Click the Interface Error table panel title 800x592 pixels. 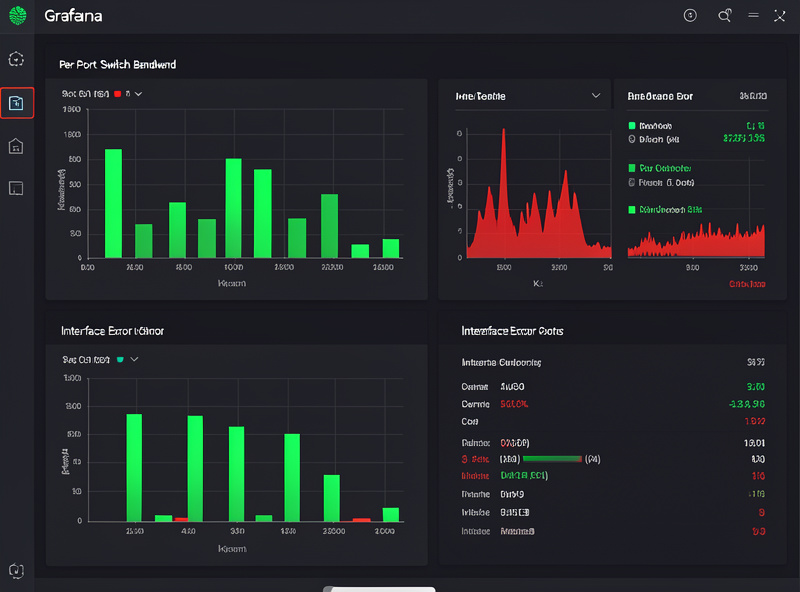coord(512,331)
